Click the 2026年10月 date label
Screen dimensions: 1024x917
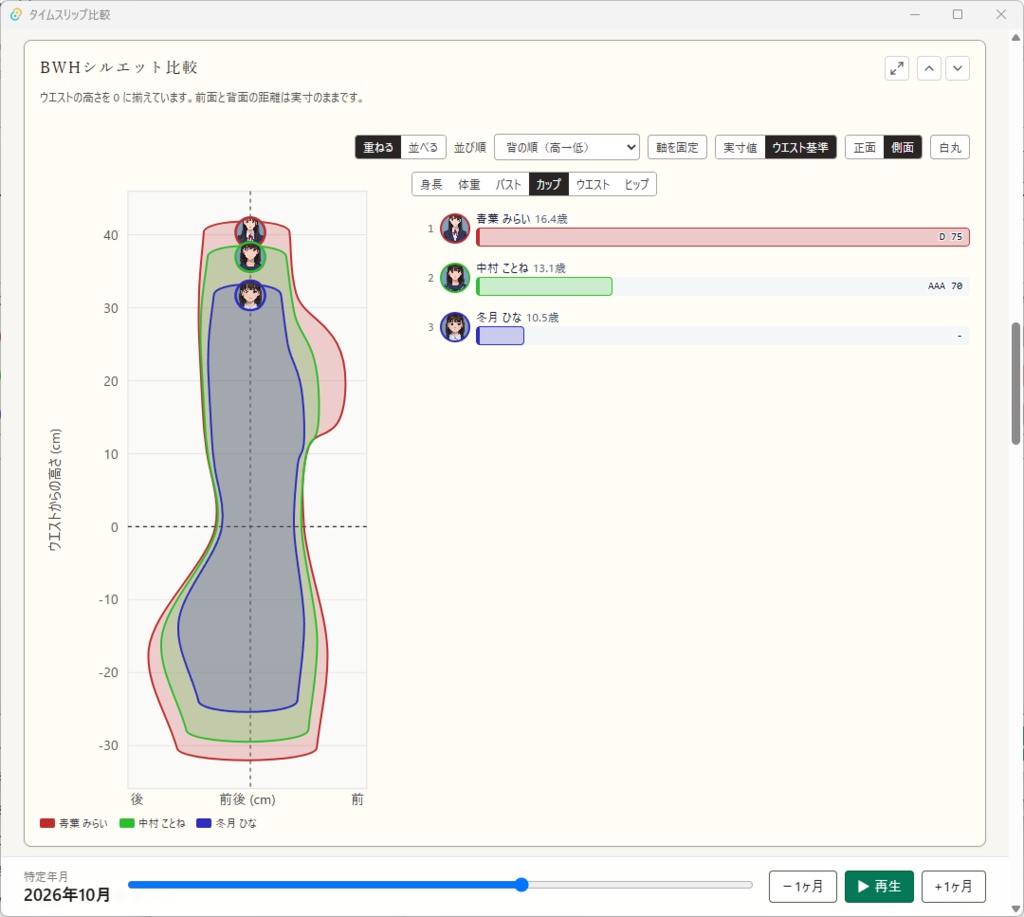click(67, 895)
